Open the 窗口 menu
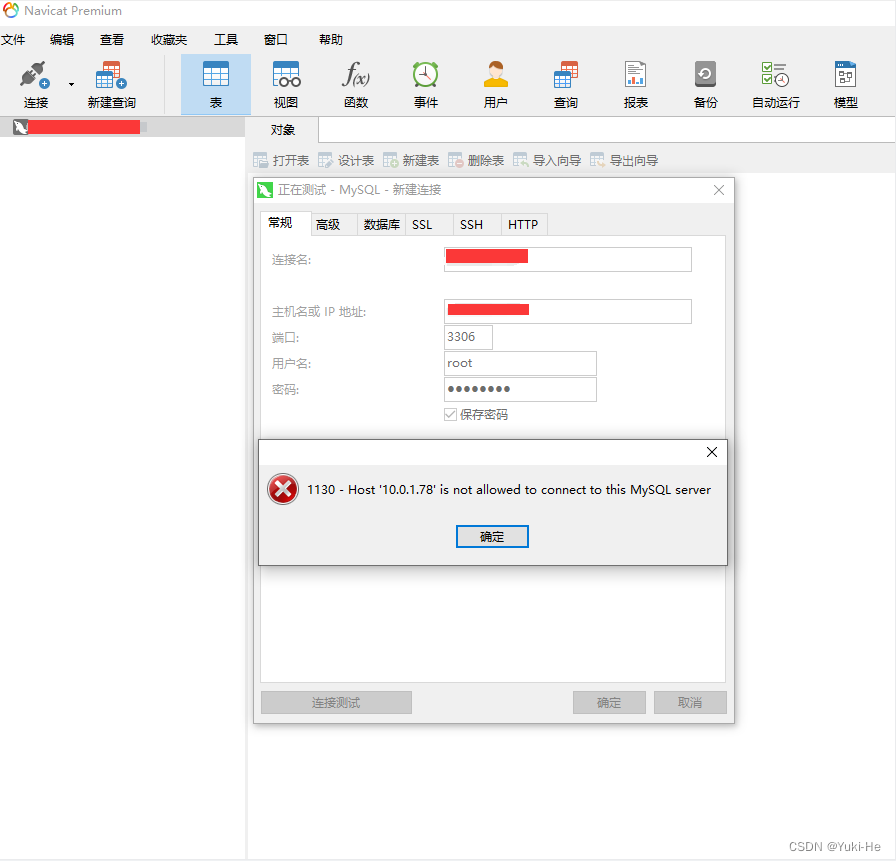 click(x=275, y=39)
